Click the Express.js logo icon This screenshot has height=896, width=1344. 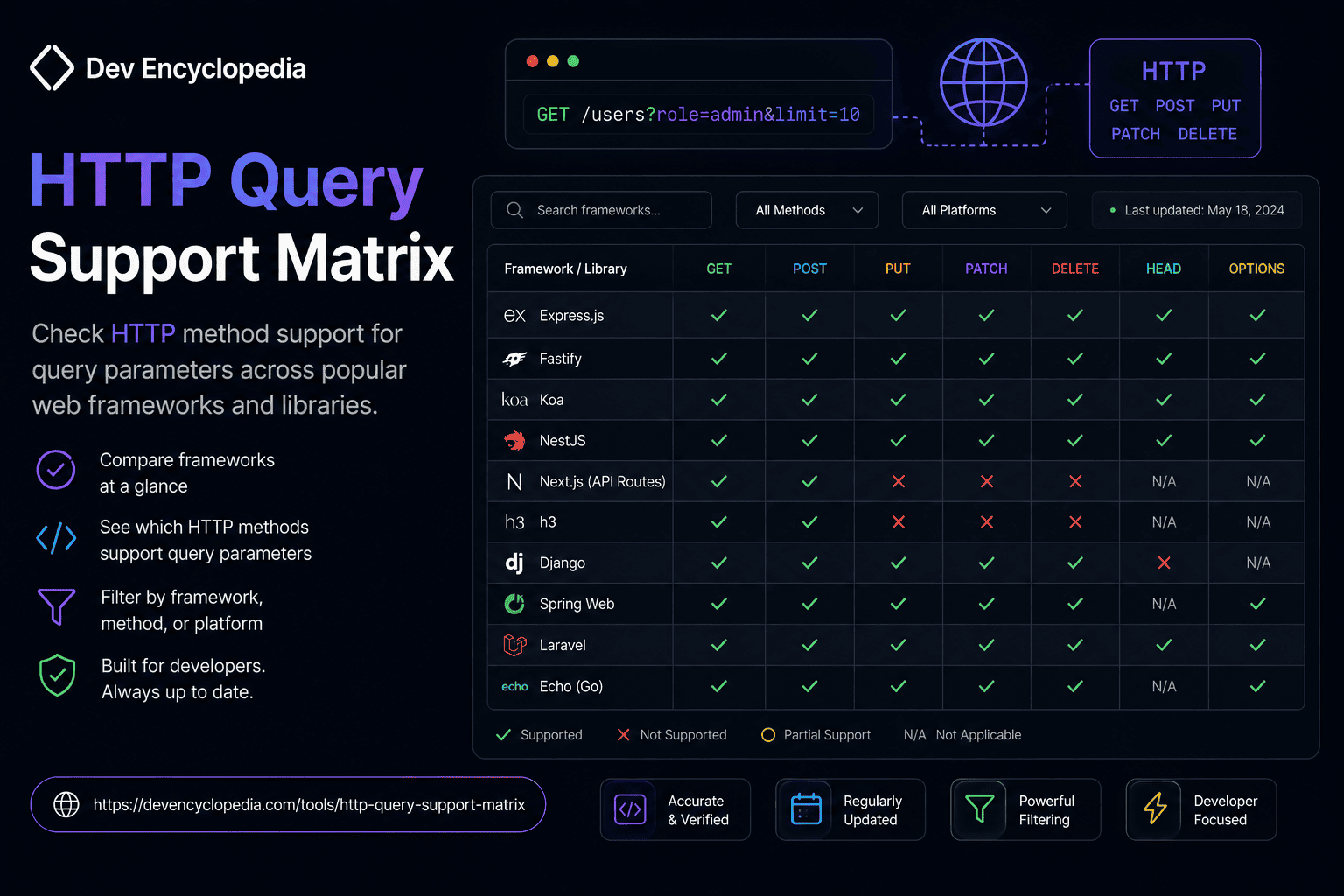(514, 316)
